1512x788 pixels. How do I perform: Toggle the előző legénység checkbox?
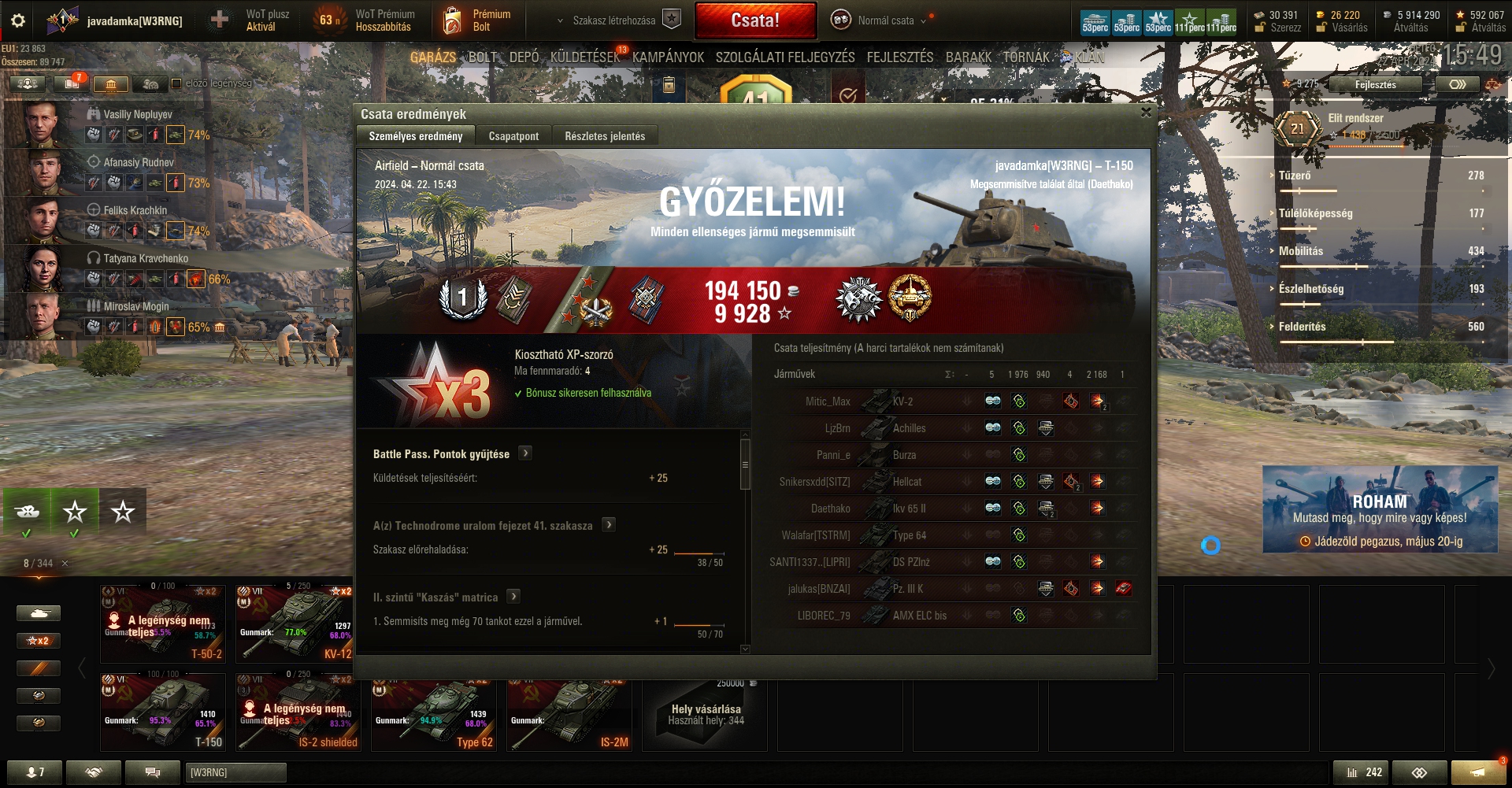pos(176,83)
